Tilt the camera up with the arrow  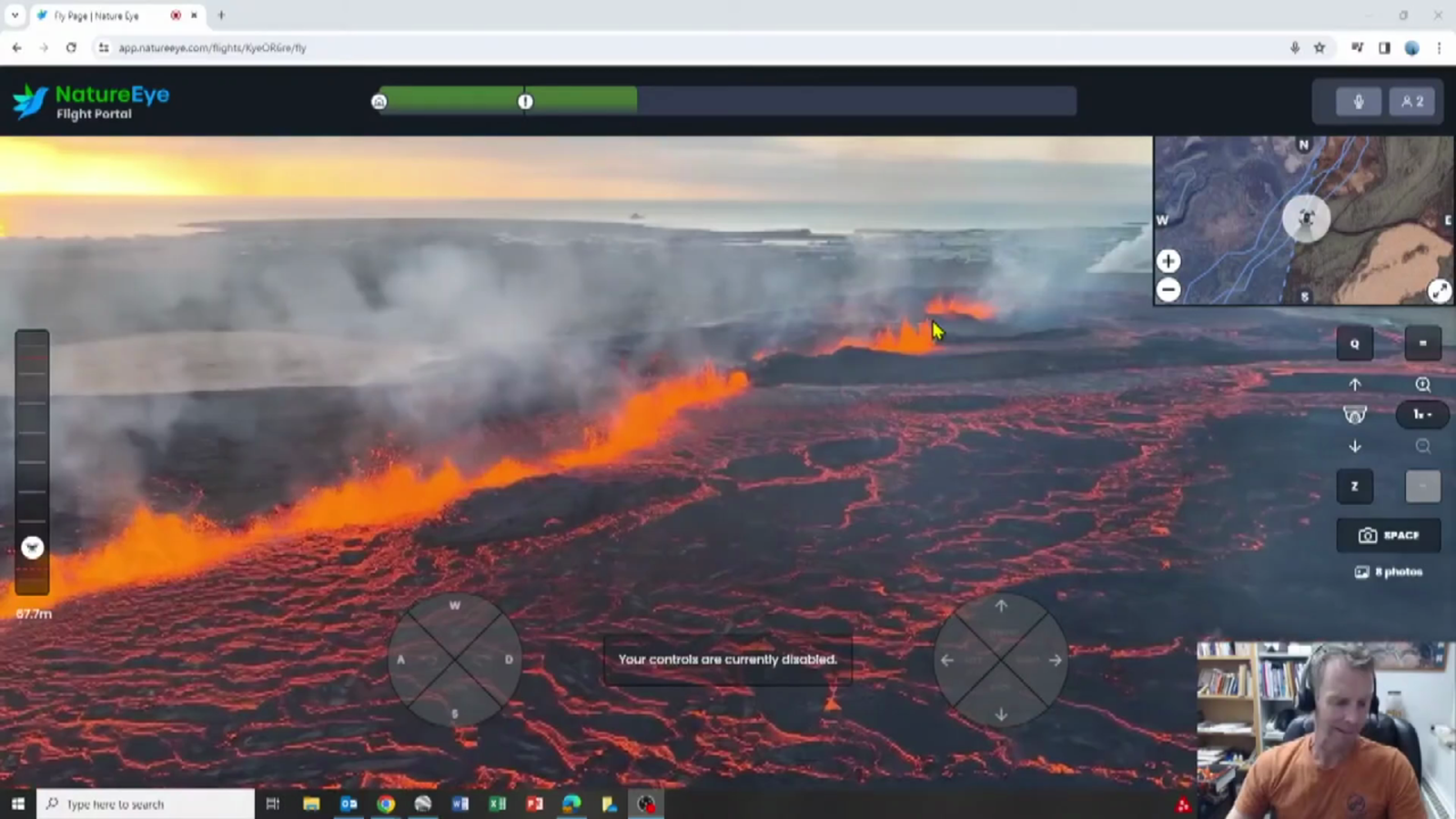[x=1355, y=384]
